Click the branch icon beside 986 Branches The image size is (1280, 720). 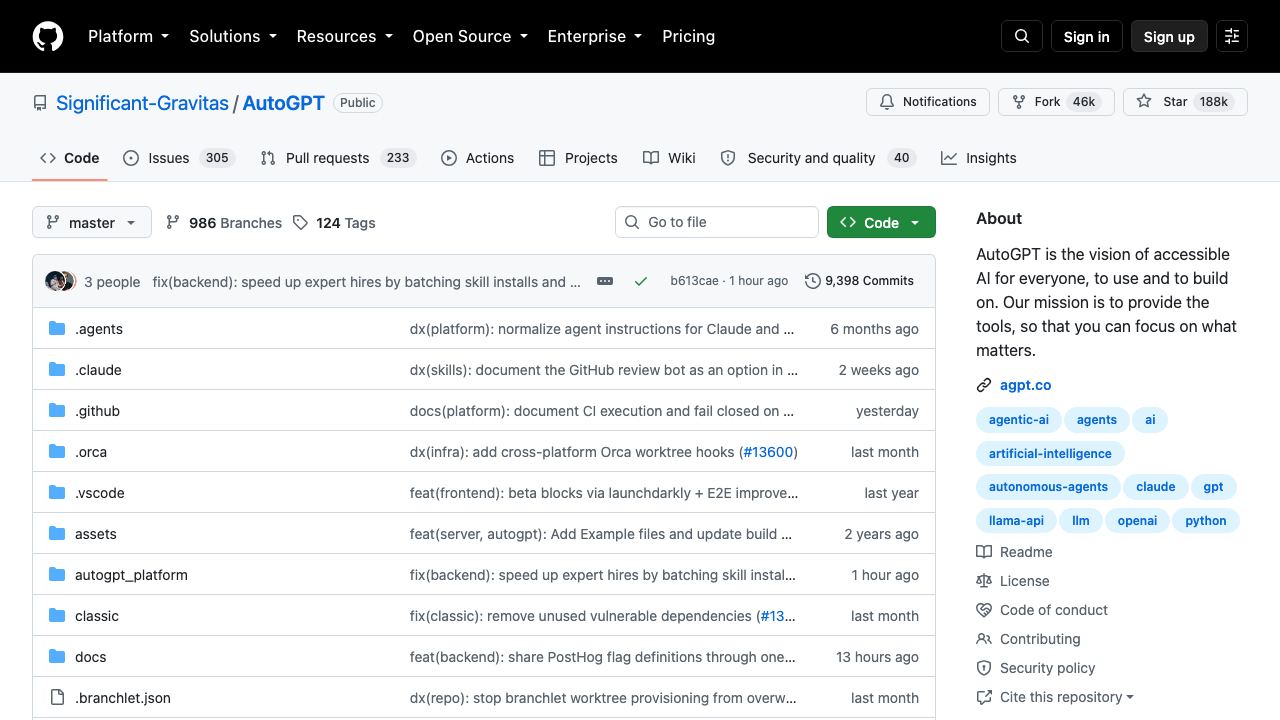click(173, 223)
